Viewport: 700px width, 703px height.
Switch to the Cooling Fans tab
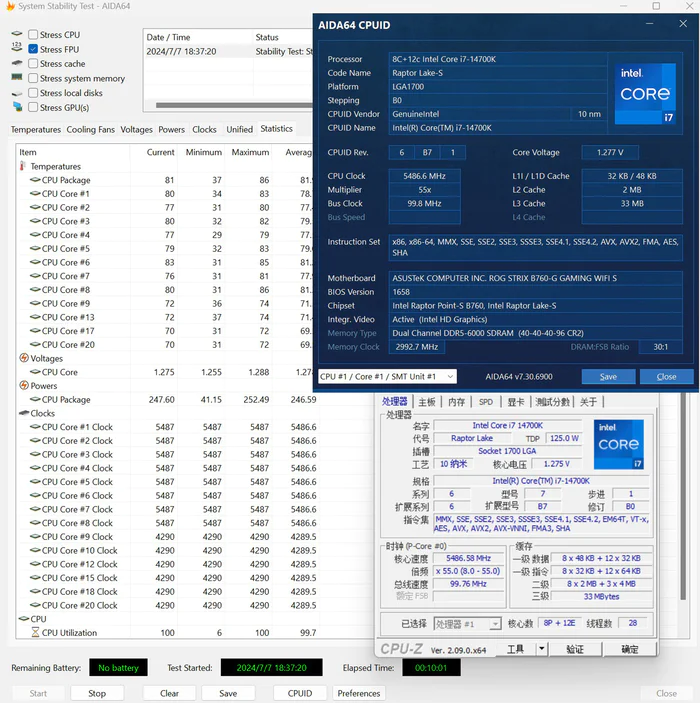click(x=91, y=130)
